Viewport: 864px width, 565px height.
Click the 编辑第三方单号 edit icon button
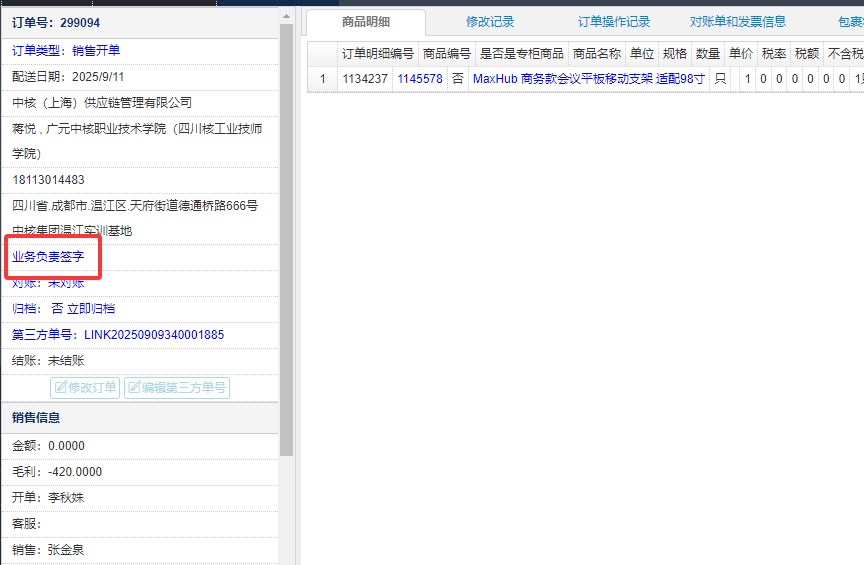[x=176, y=388]
